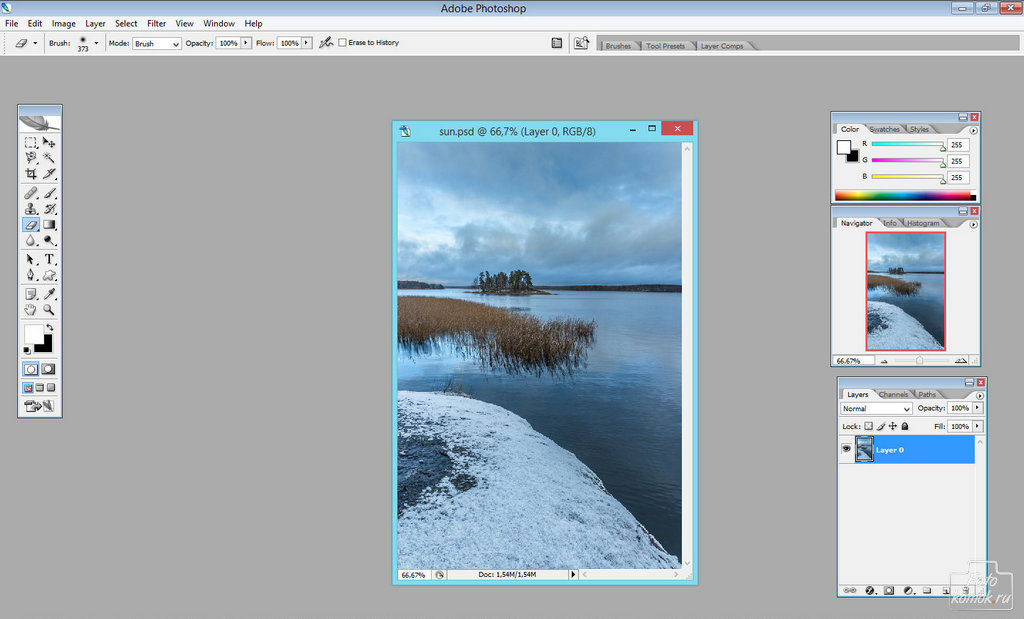Image resolution: width=1024 pixels, height=619 pixels.
Task: Click Link layers button
Action: click(x=850, y=590)
